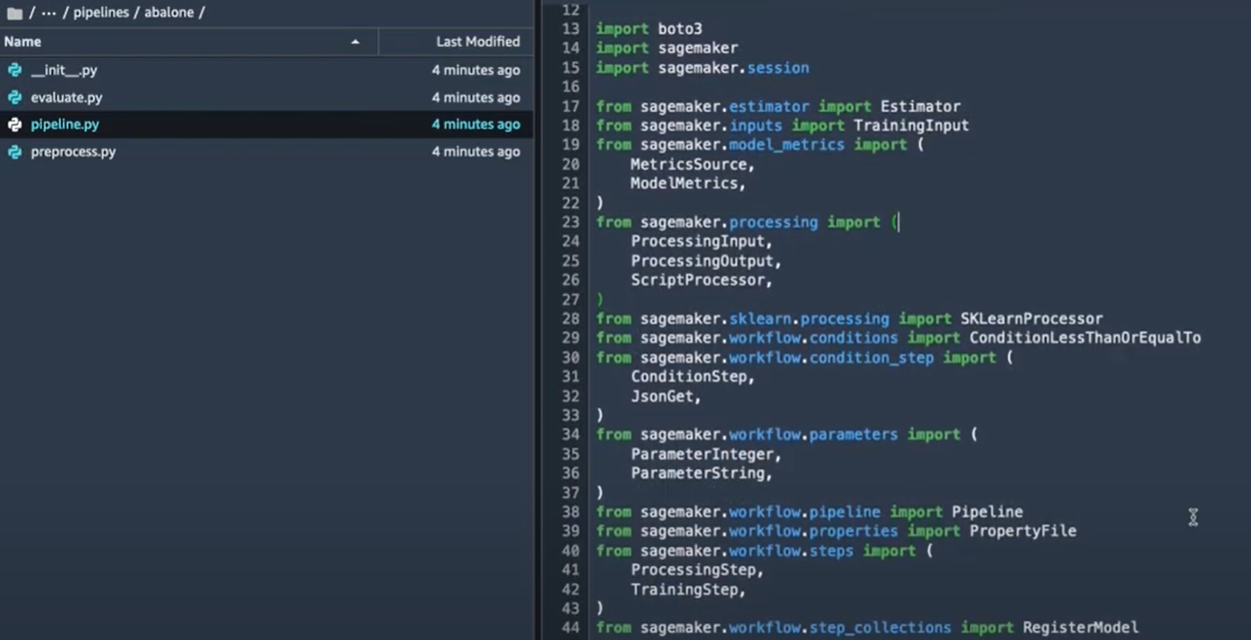The height and width of the screenshot is (640, 1251).
Task: Click the divider between file browser and editor
Action: click(x=537, y=320)
